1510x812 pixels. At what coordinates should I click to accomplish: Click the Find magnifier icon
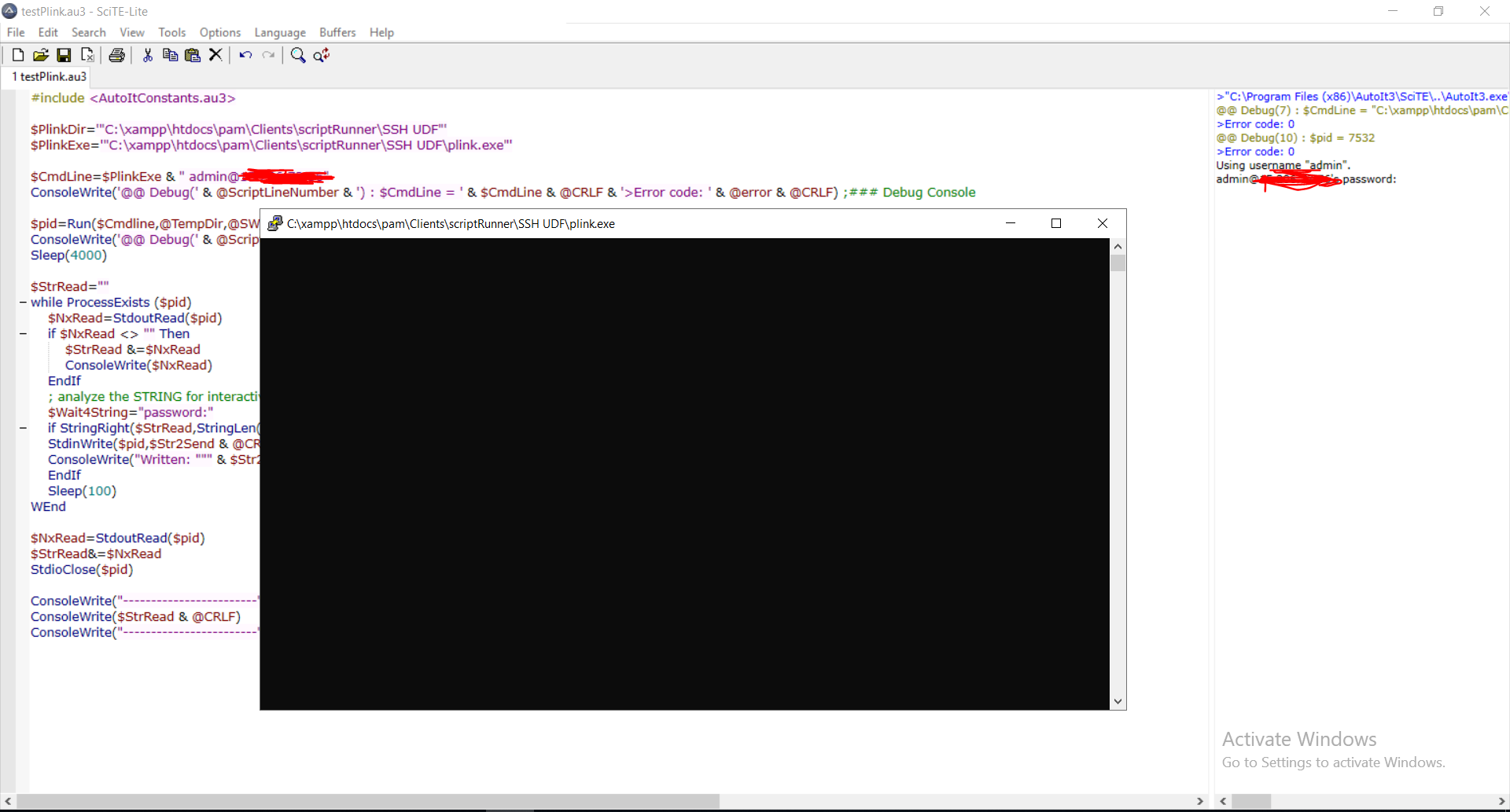tap(298, 55)
